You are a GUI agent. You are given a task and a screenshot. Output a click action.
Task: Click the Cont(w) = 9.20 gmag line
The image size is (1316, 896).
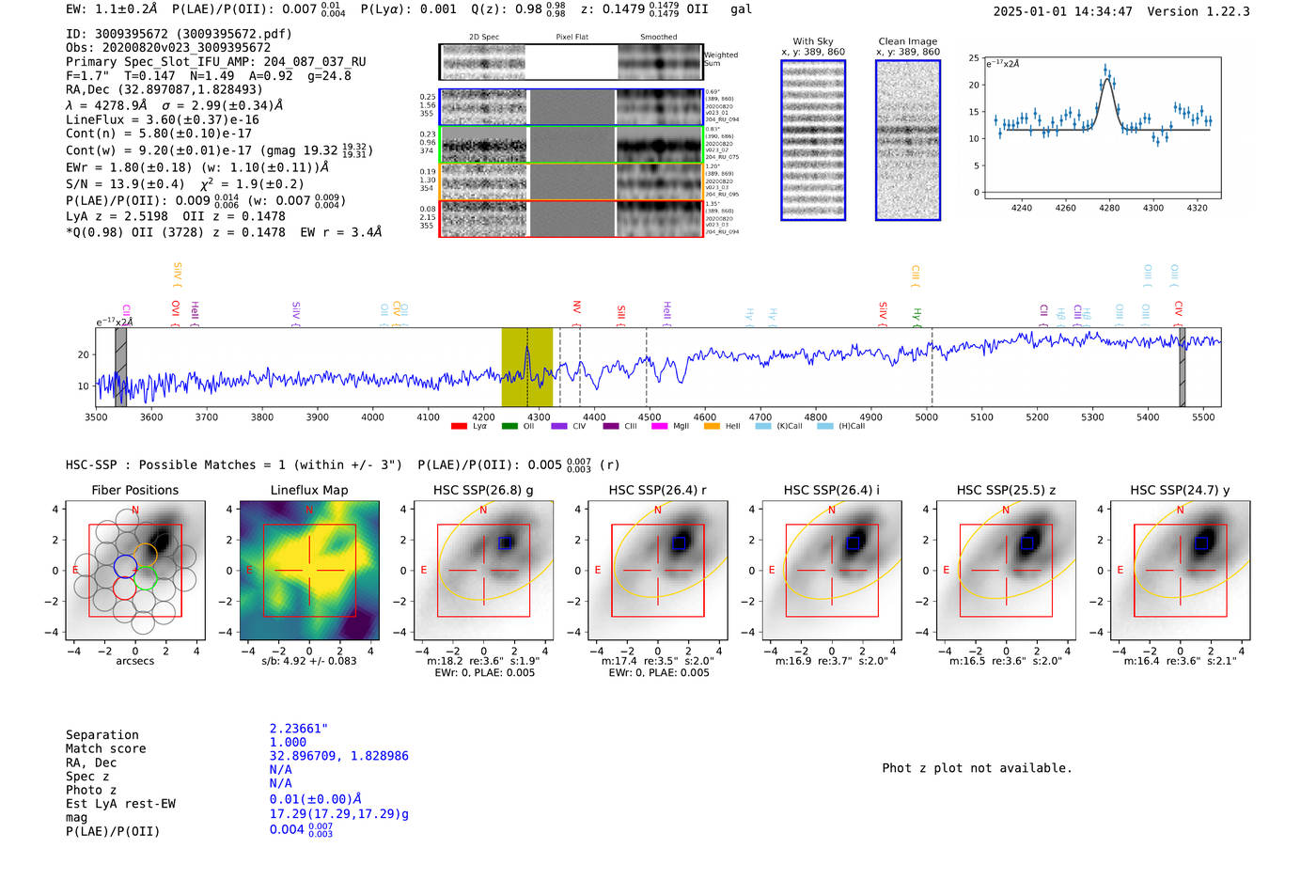coord(219,149)
